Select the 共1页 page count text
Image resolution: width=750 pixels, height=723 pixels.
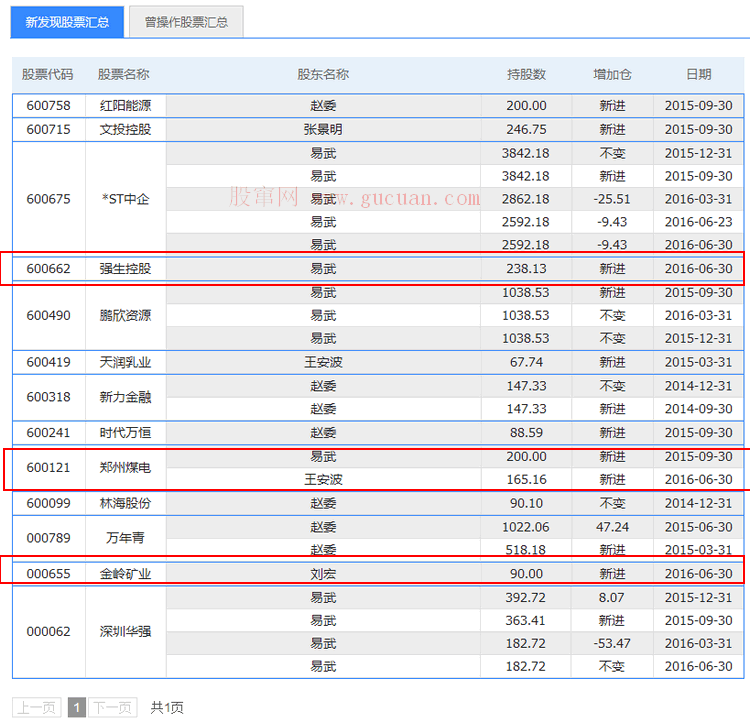click(x=167, y=708)
